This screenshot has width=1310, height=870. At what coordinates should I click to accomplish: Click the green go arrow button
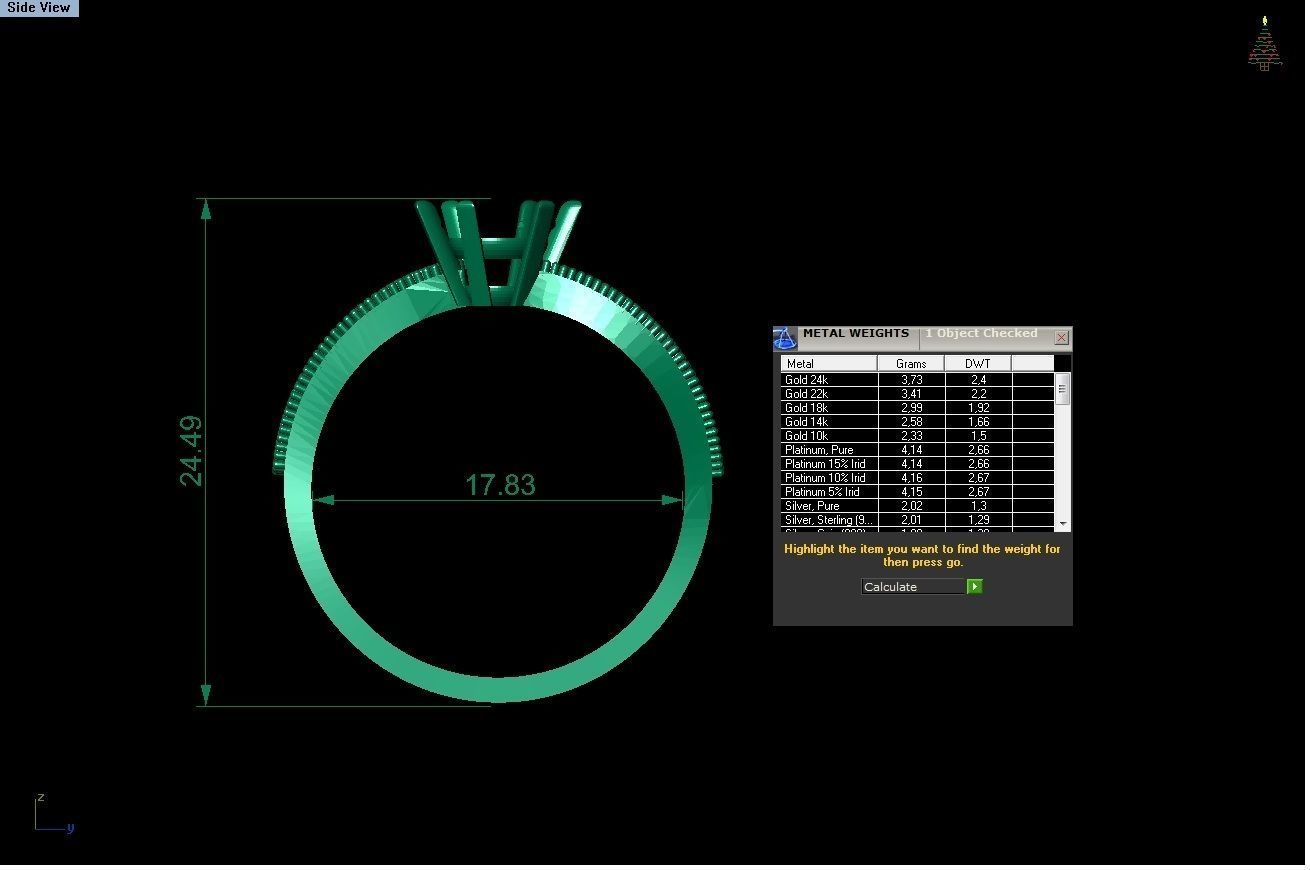coord(975,587)
